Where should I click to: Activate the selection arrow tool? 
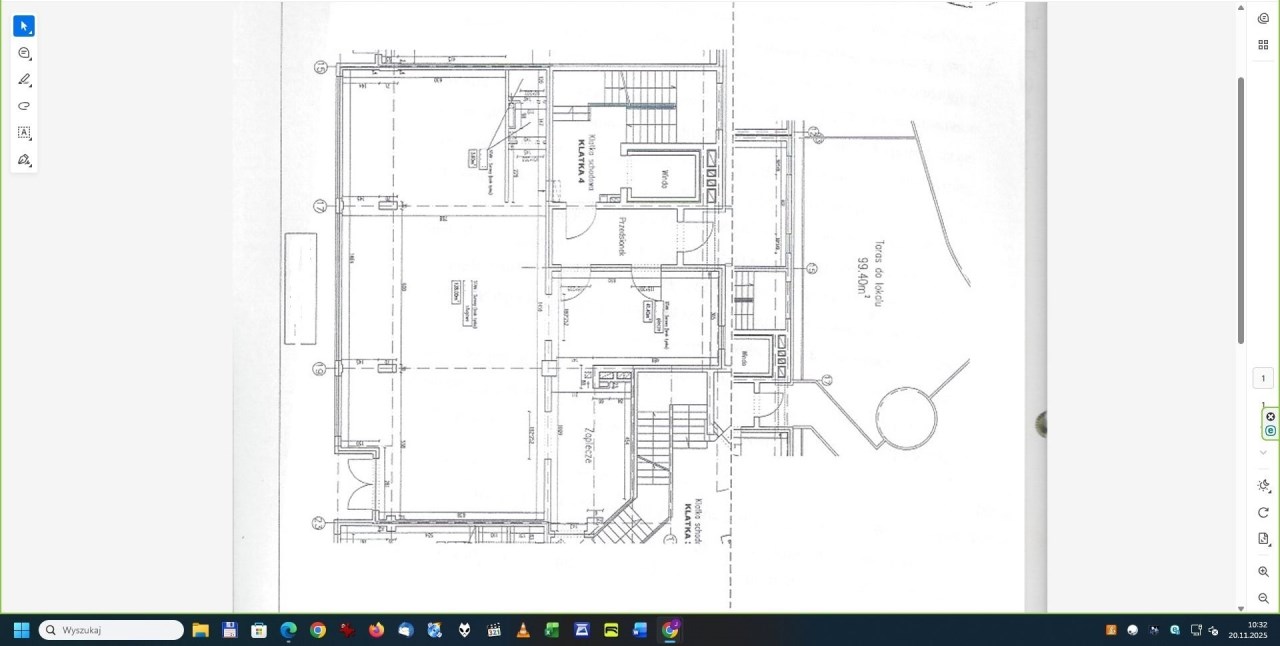[24, 26]
